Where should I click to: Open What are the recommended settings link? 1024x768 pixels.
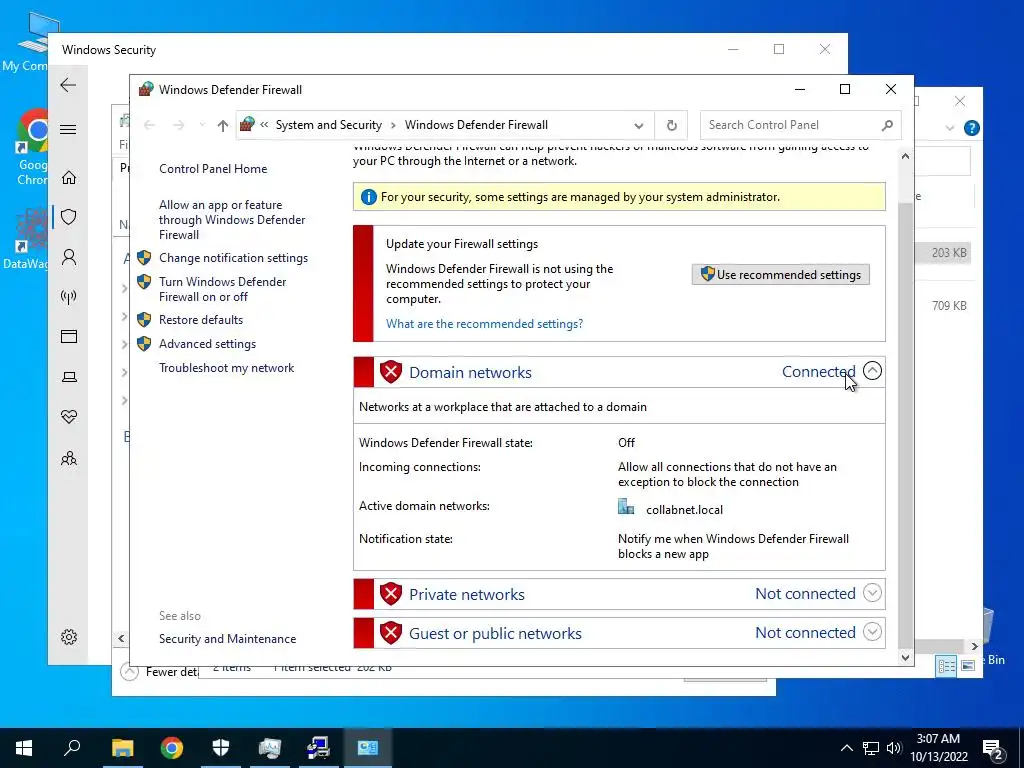tap(484, 324)
